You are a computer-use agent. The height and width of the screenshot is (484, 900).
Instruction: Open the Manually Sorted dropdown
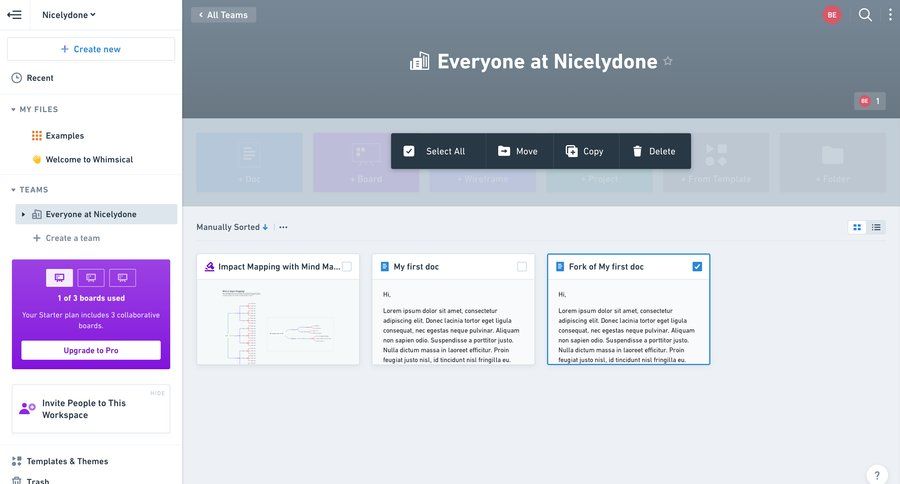[x=232, y=227]
